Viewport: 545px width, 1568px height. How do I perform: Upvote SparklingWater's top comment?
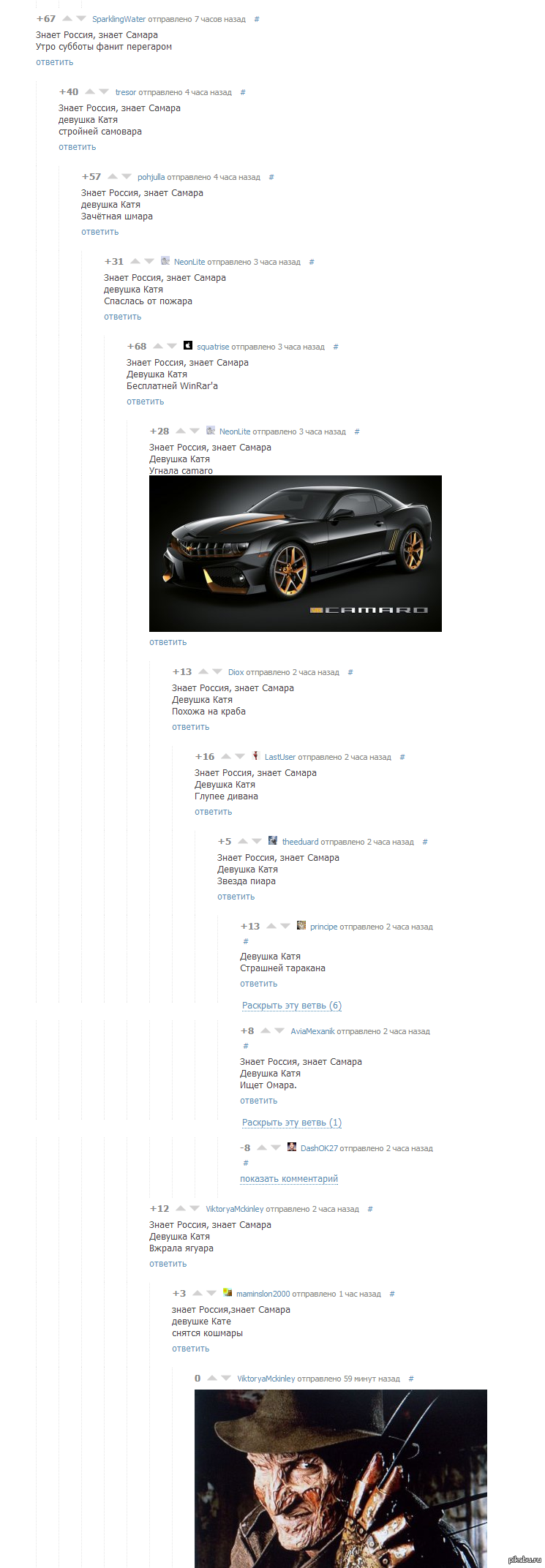click(67, 18)
